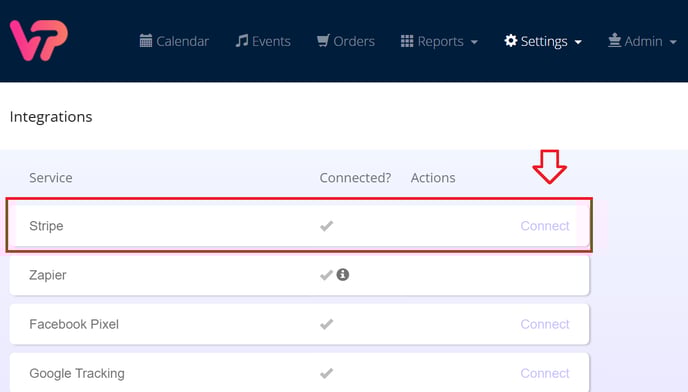The height and width of the screenshot is (392, 688).
Task: Click Zapier connected checkmark
Action: [x=326, y=275]
